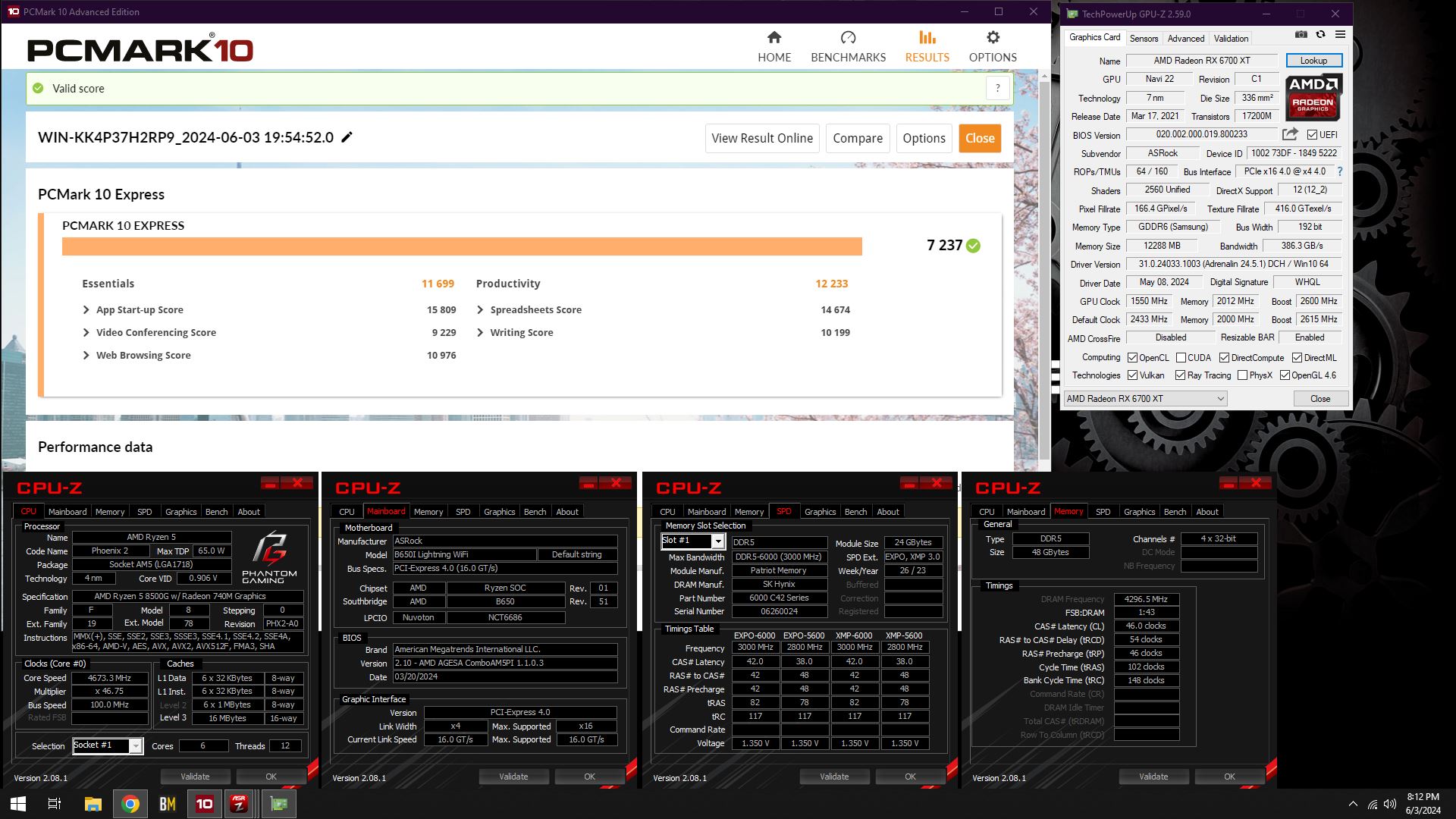This screenshot has height=819, width=1456.
Task: Show hidden tray icons chevron
Action: coord(1353,804)
